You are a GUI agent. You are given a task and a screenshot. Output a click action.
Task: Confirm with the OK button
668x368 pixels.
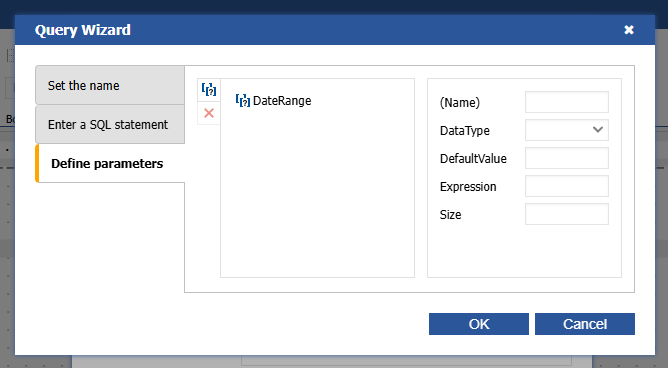tap(479, 324)
